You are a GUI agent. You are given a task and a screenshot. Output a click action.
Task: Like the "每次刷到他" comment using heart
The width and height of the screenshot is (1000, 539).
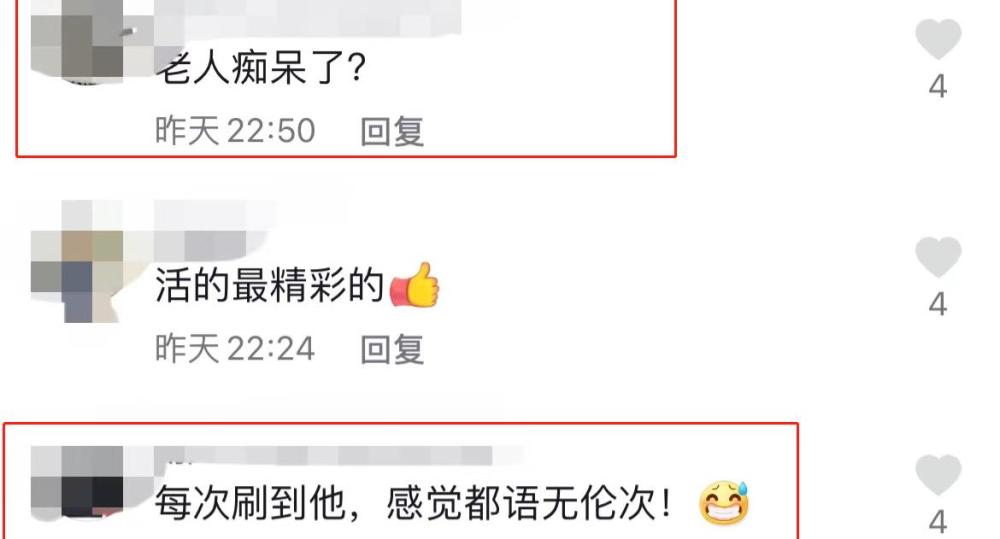coord(938,475)
